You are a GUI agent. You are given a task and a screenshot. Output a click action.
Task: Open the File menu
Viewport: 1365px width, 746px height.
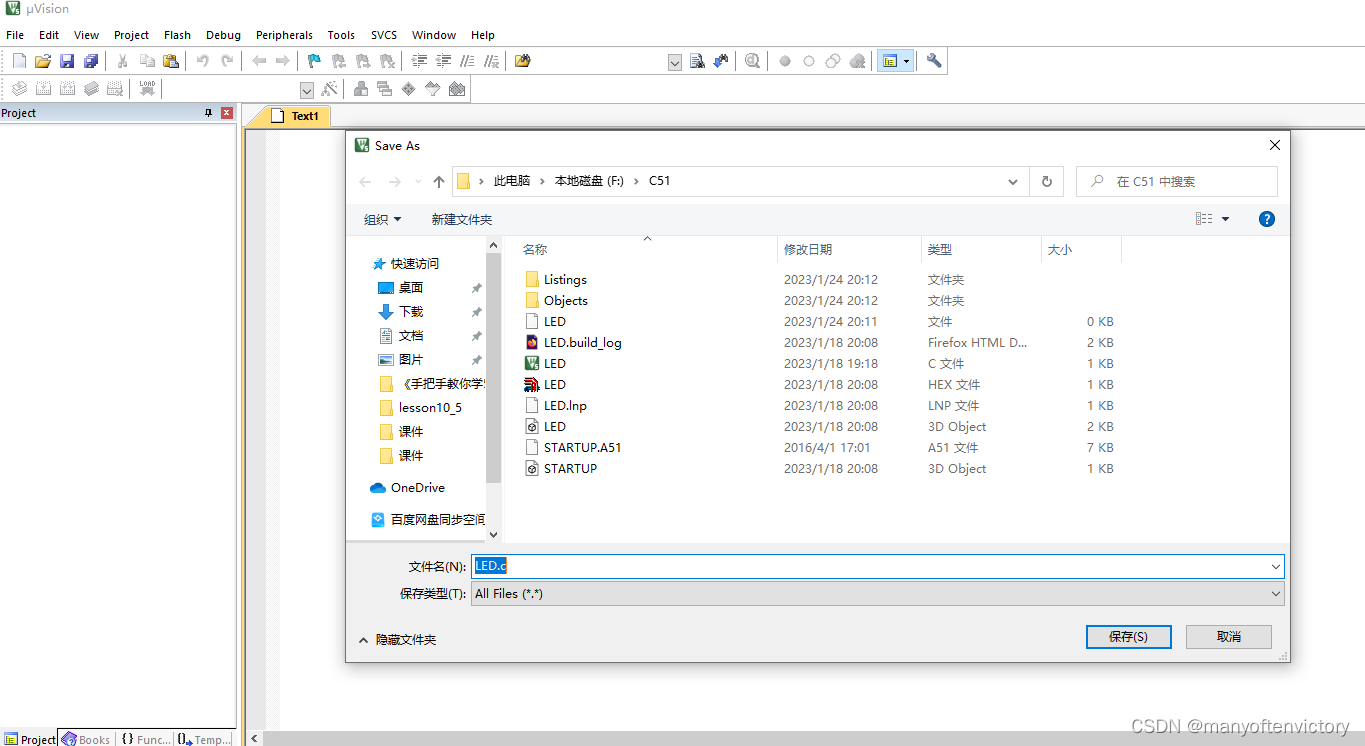coord(15,35)
